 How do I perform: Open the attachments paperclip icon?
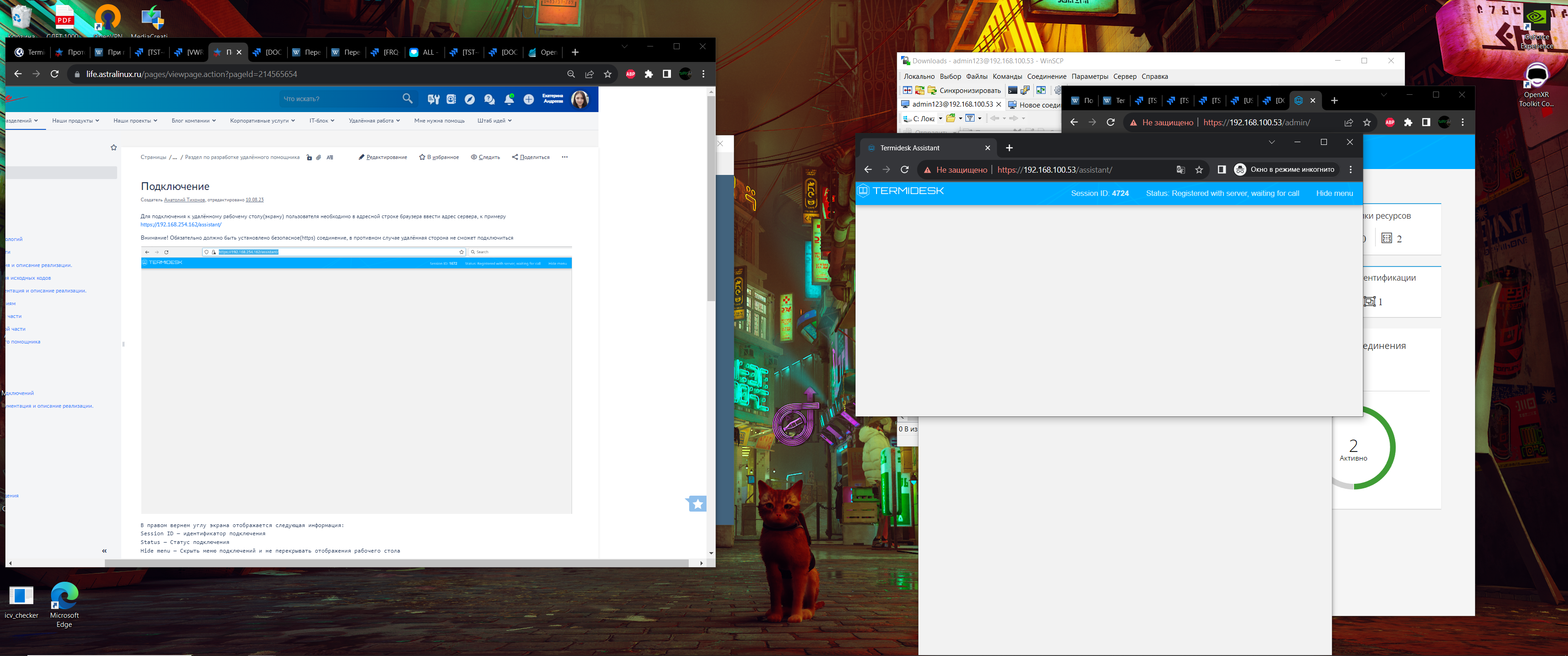[318, 158]
